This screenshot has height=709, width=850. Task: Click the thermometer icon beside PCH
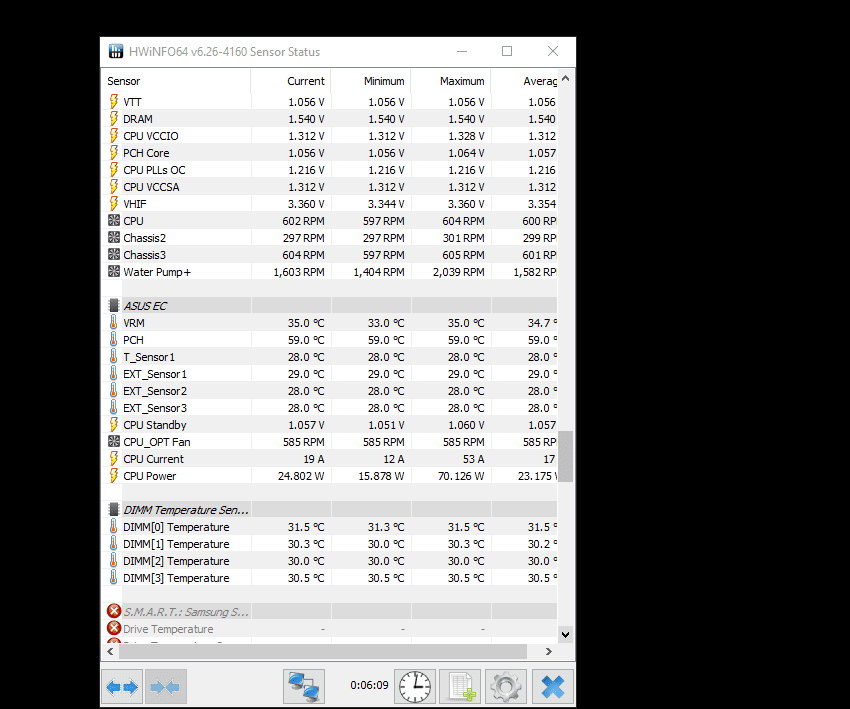tap(113, 339)
